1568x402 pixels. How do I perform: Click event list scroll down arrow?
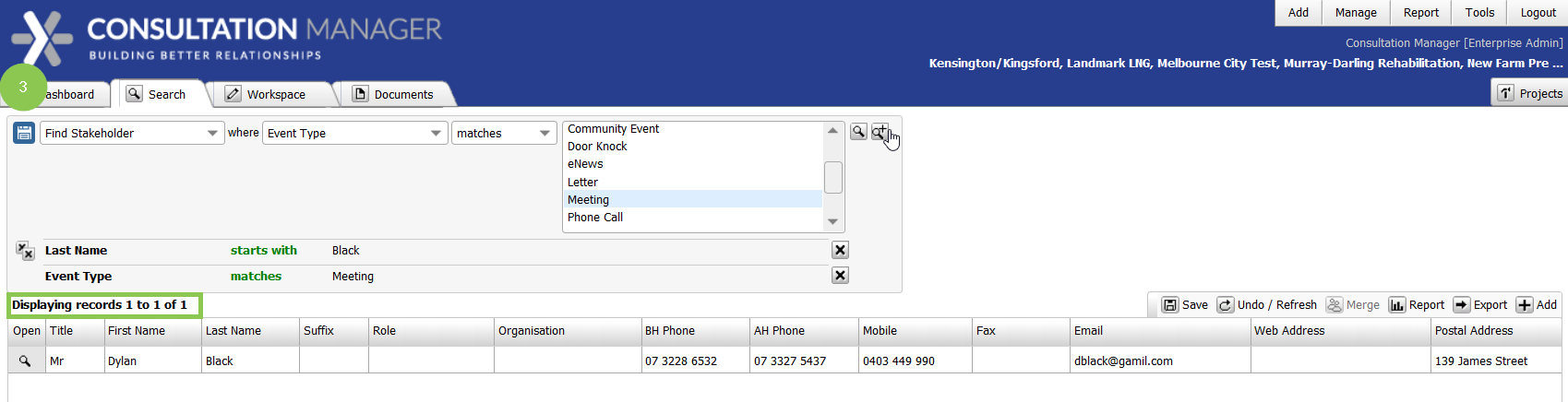pos(833,221)
